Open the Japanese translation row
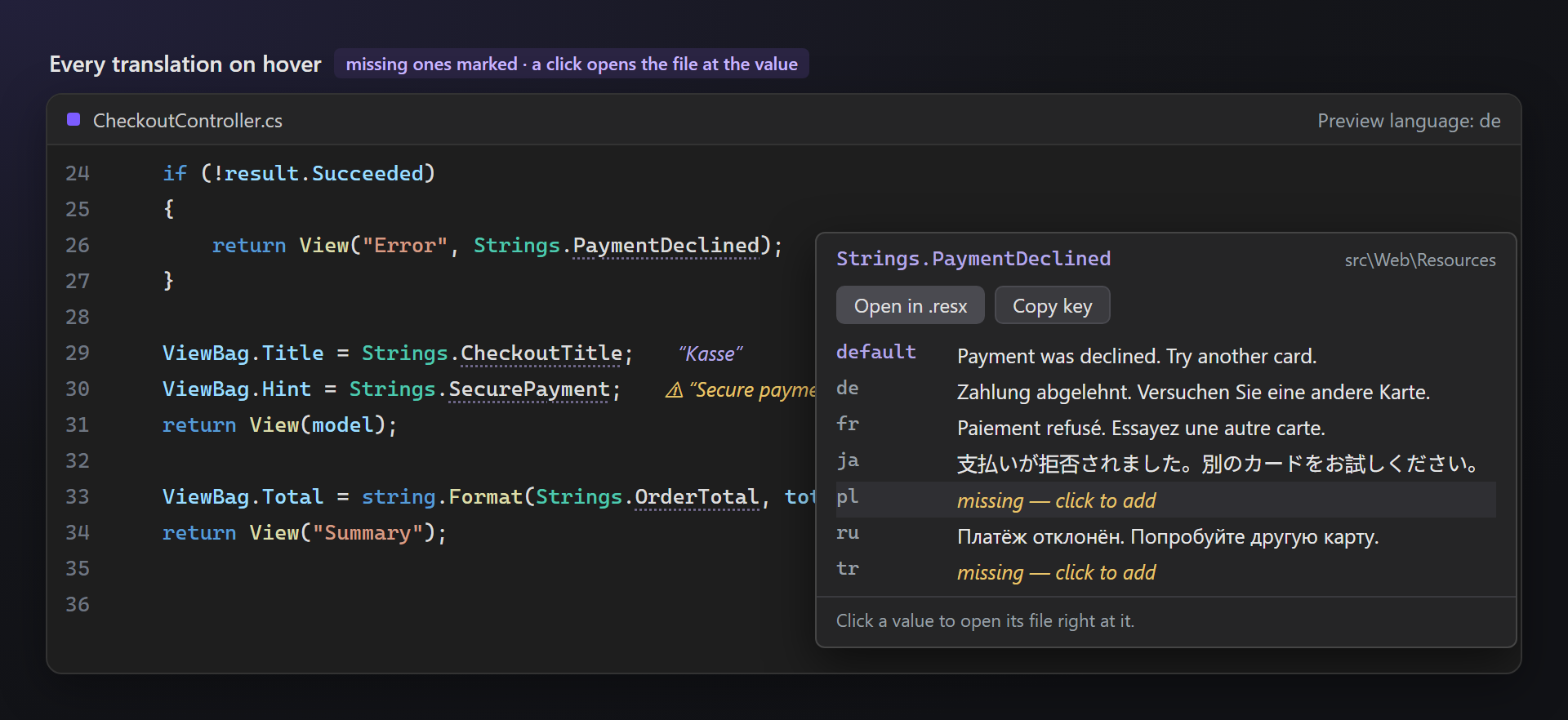This screenshot has width=1568, height=720. [1165, 464]
